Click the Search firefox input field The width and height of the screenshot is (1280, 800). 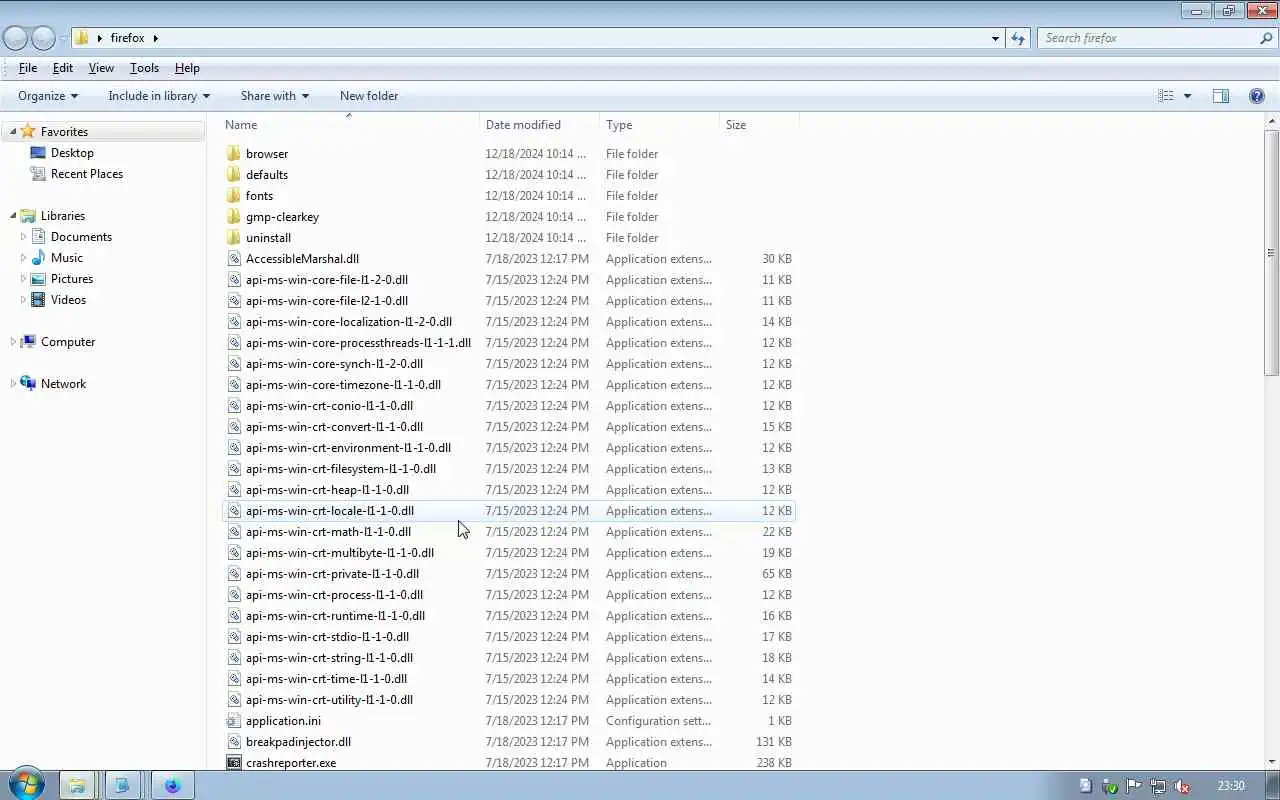coord(1149,38)
